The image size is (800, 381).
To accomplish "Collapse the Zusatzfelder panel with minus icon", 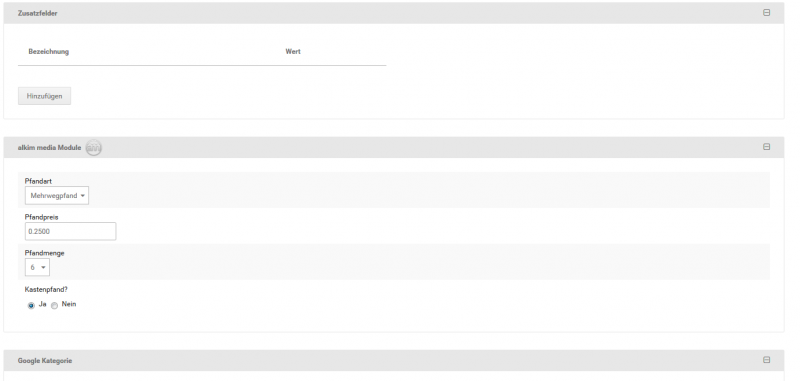I will (766, 13).
